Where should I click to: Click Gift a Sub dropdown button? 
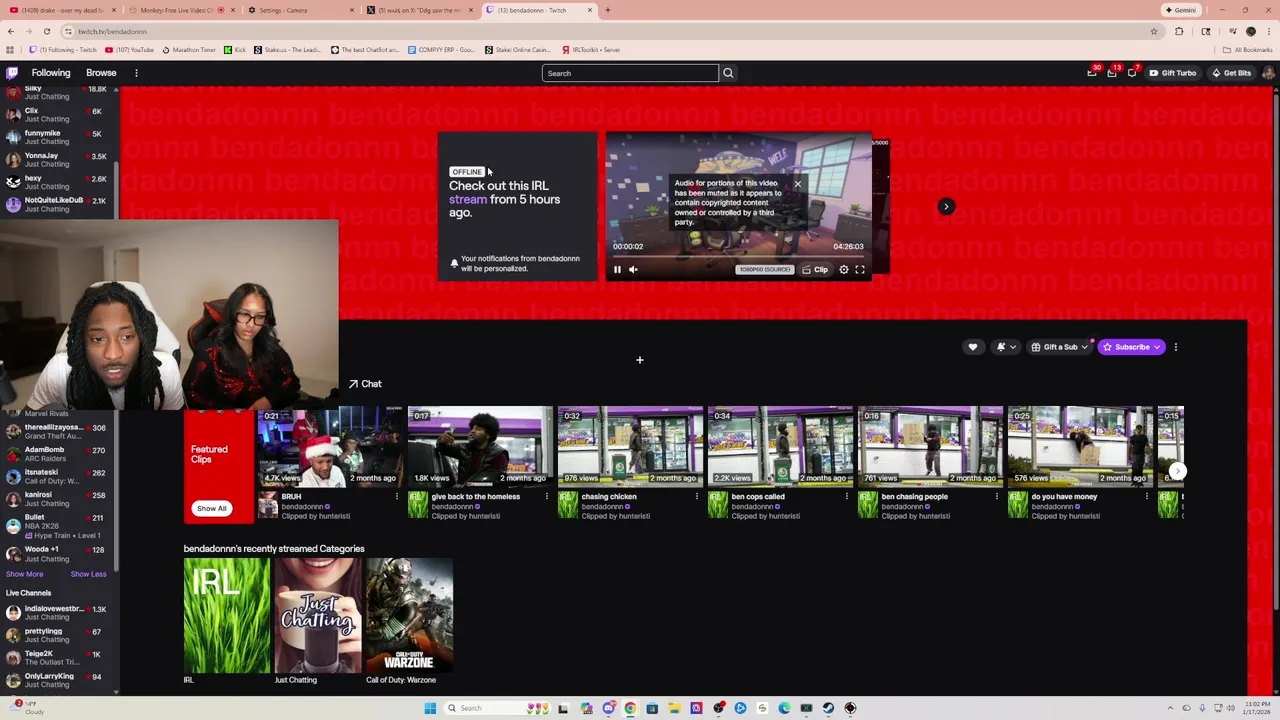1059,347
